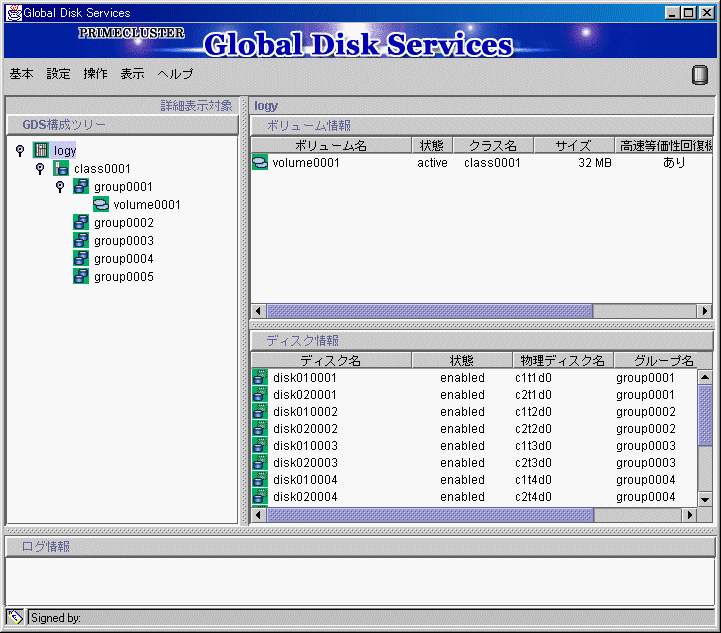The width and height of the screenshot is (721, 633).
Task: Collapse the logy tree node
Action: pos(20,150)
